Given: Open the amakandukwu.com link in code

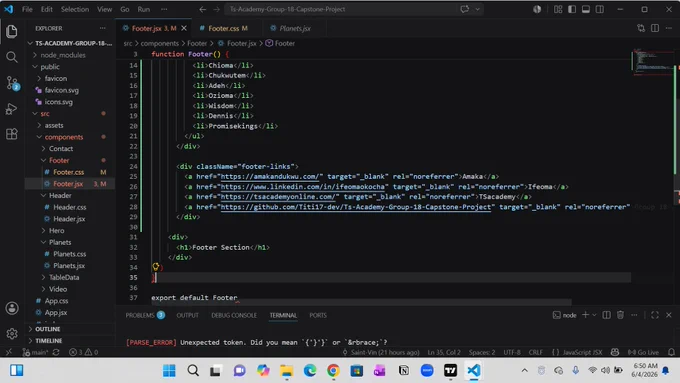Looking at the screenshot, I should click(270, 177).
